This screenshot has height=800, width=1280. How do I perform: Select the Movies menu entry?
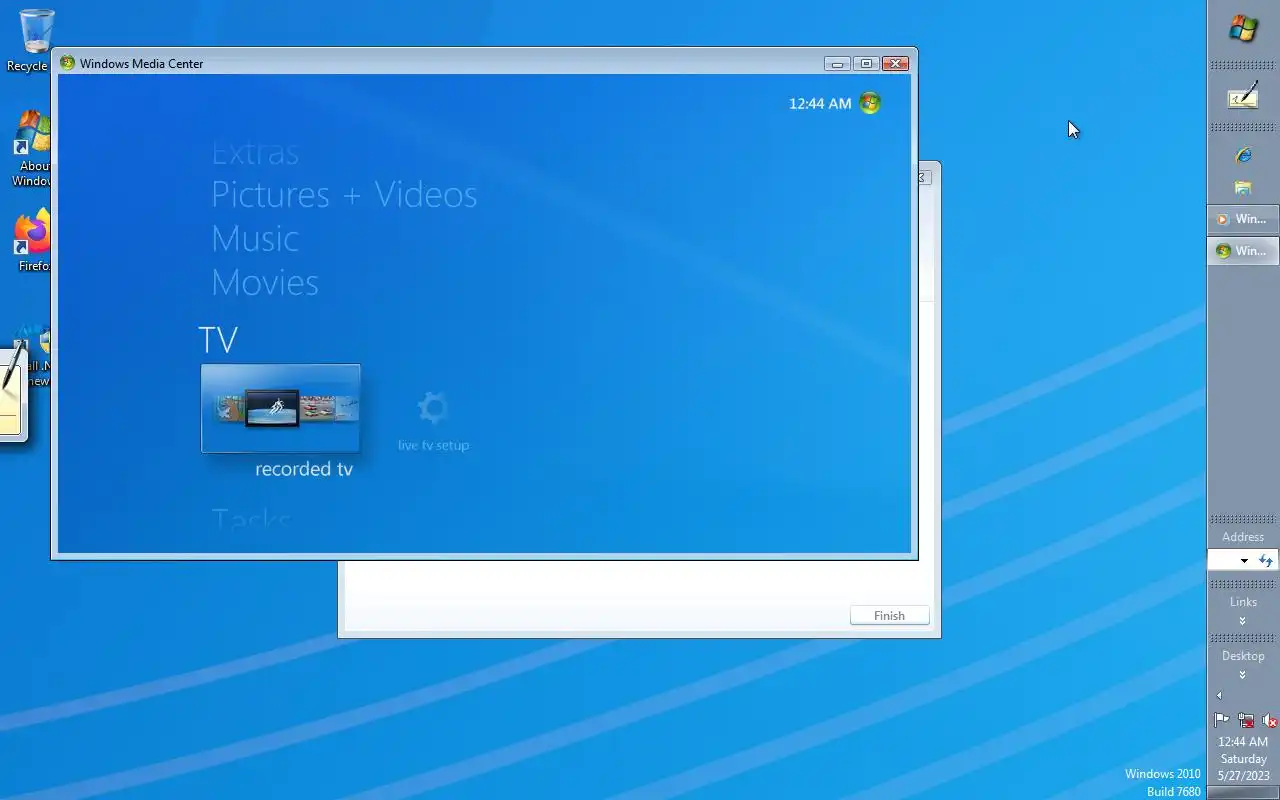(265, 283)
